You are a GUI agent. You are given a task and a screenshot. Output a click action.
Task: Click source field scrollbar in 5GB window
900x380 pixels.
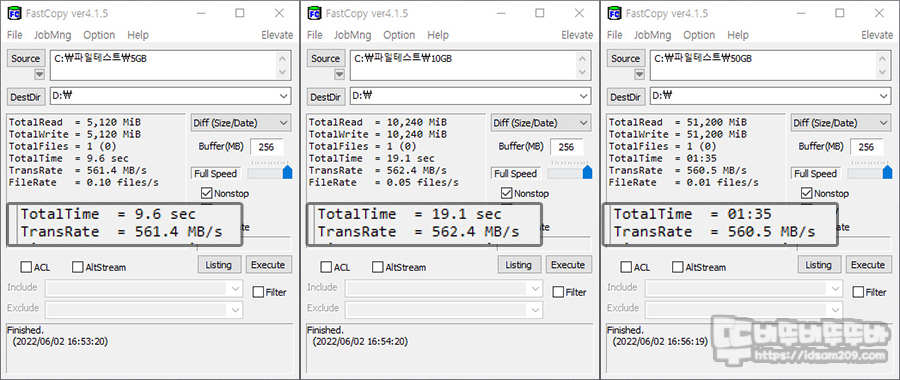[x=282, y=65]
